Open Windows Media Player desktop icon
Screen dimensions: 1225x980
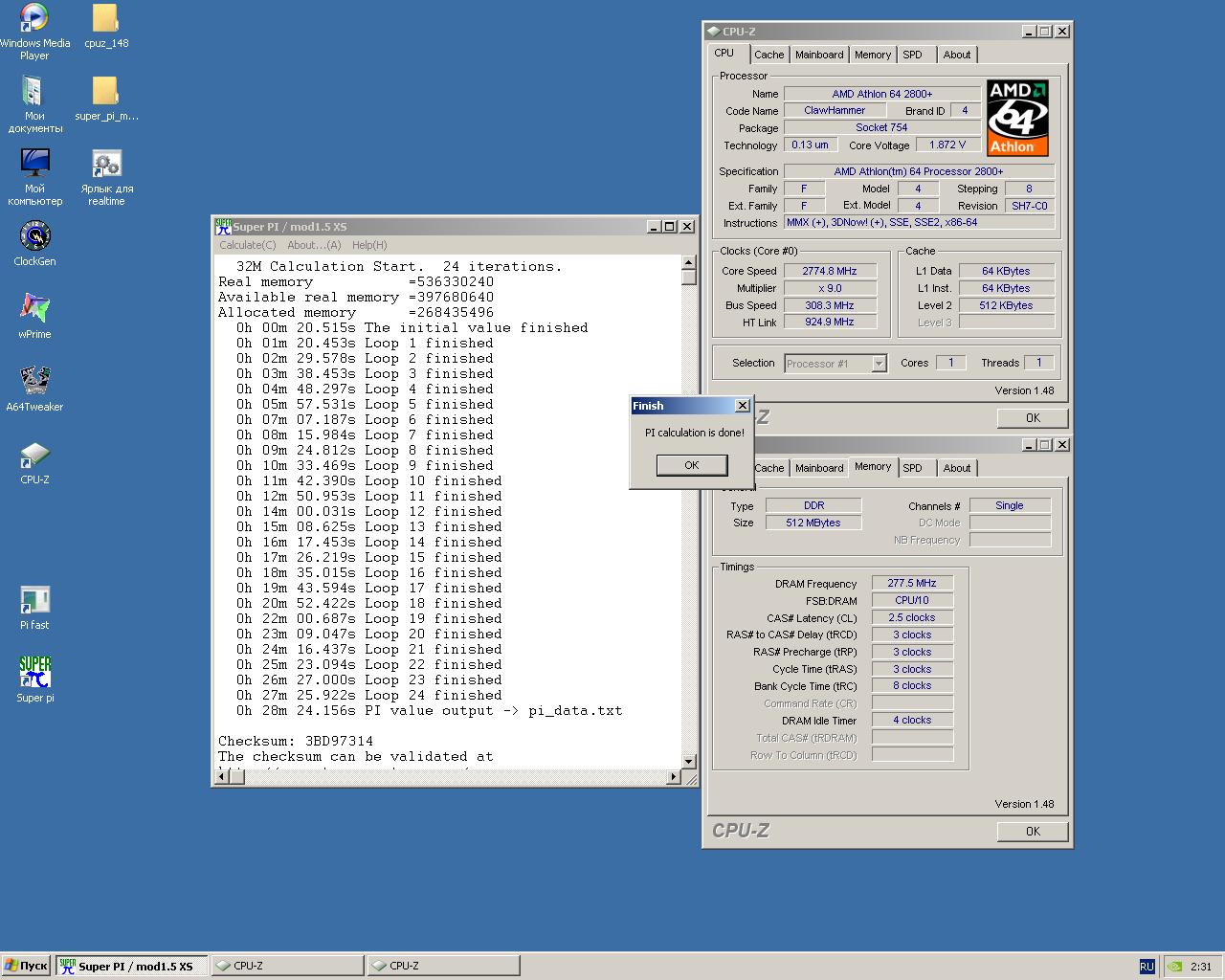(x=34, y=32)
